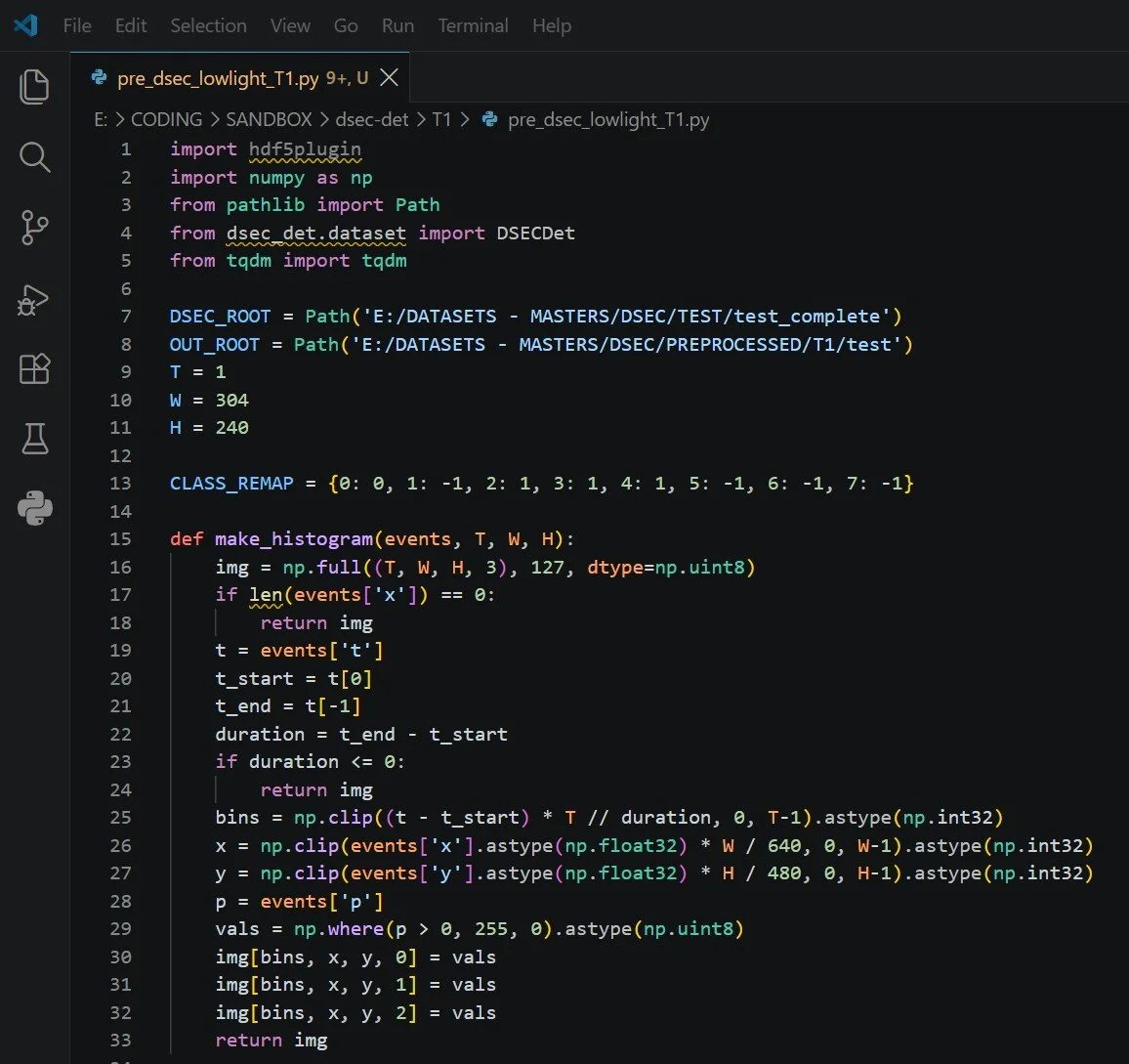Open the Extensions view icon
Image resolution: width=1129 pixels, height=1064 pixels.
(x=34, y=369)
